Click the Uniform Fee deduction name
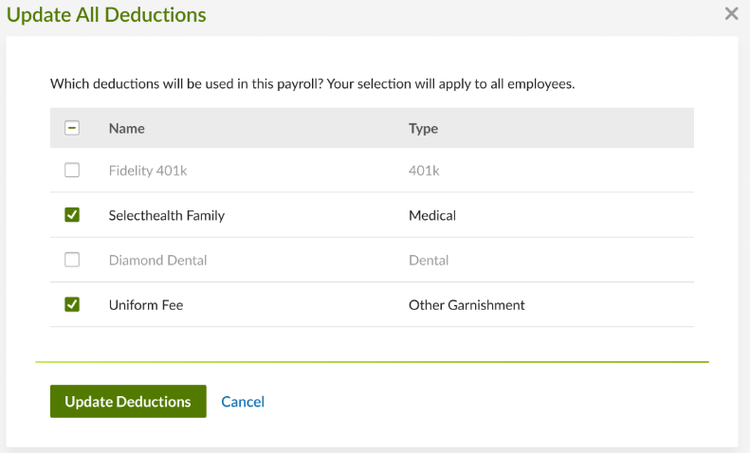The image size is (750, 453). [x=146, y=305]
